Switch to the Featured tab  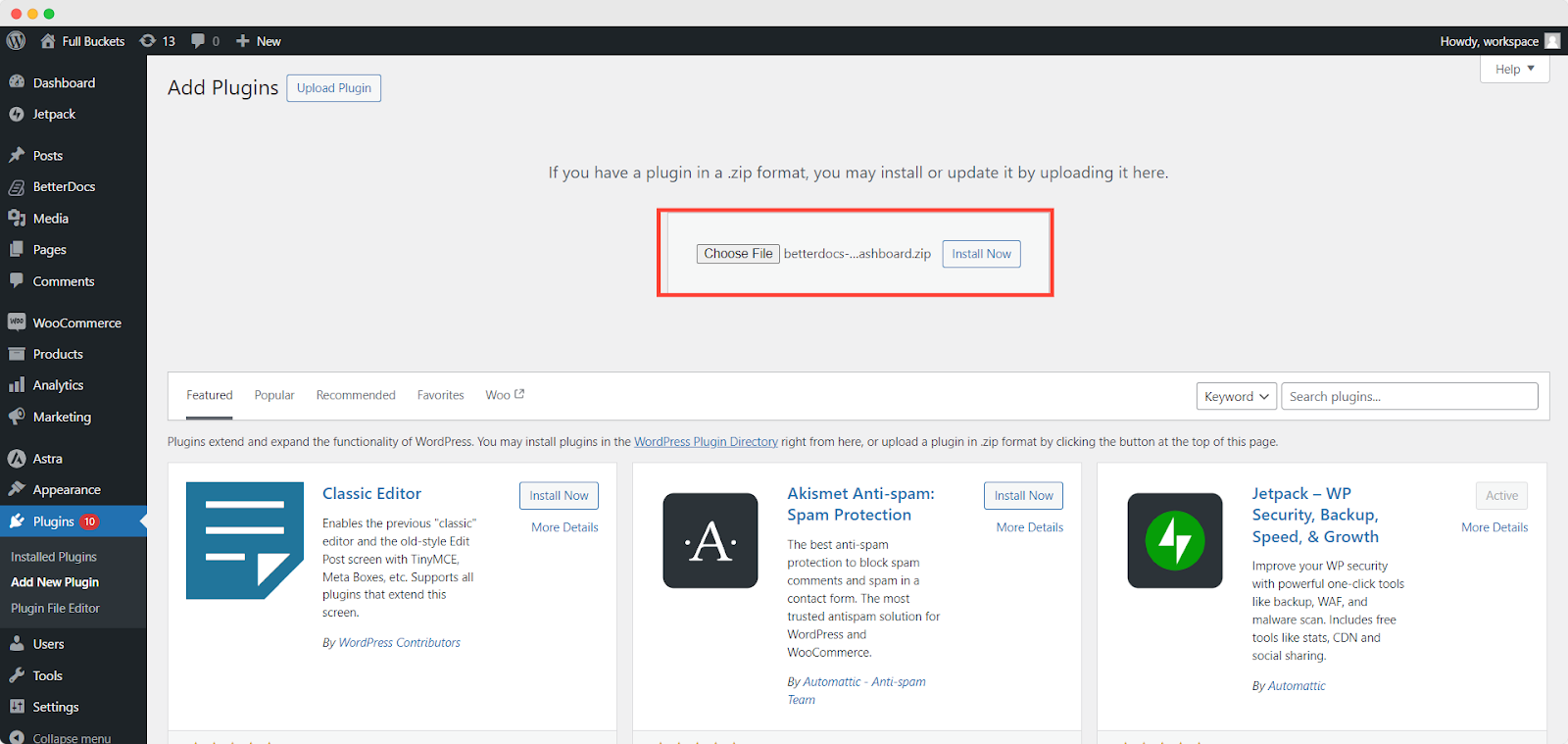(x=210, y=395)
